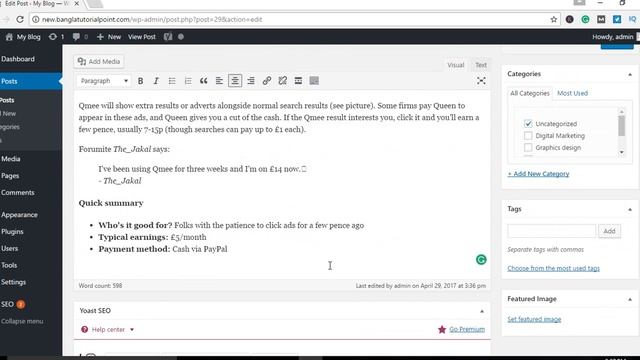The width and height of the screenshot is (640, 360).
Task: Choose from the most used tags
Action: (553, 268)
